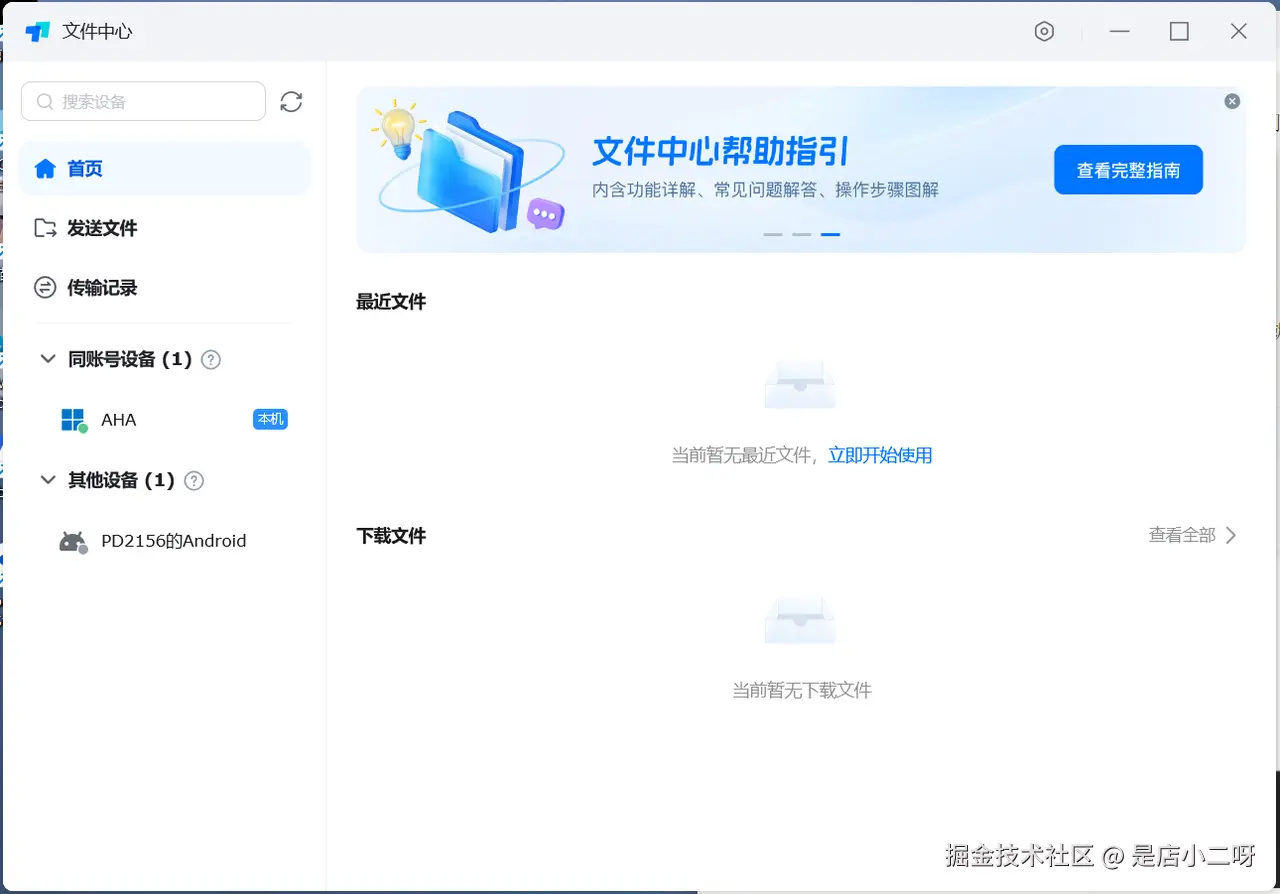Viewport: 1280px width, 894px height.
Task: Maximize the 文件中心 window
Action: (1179, 32)
